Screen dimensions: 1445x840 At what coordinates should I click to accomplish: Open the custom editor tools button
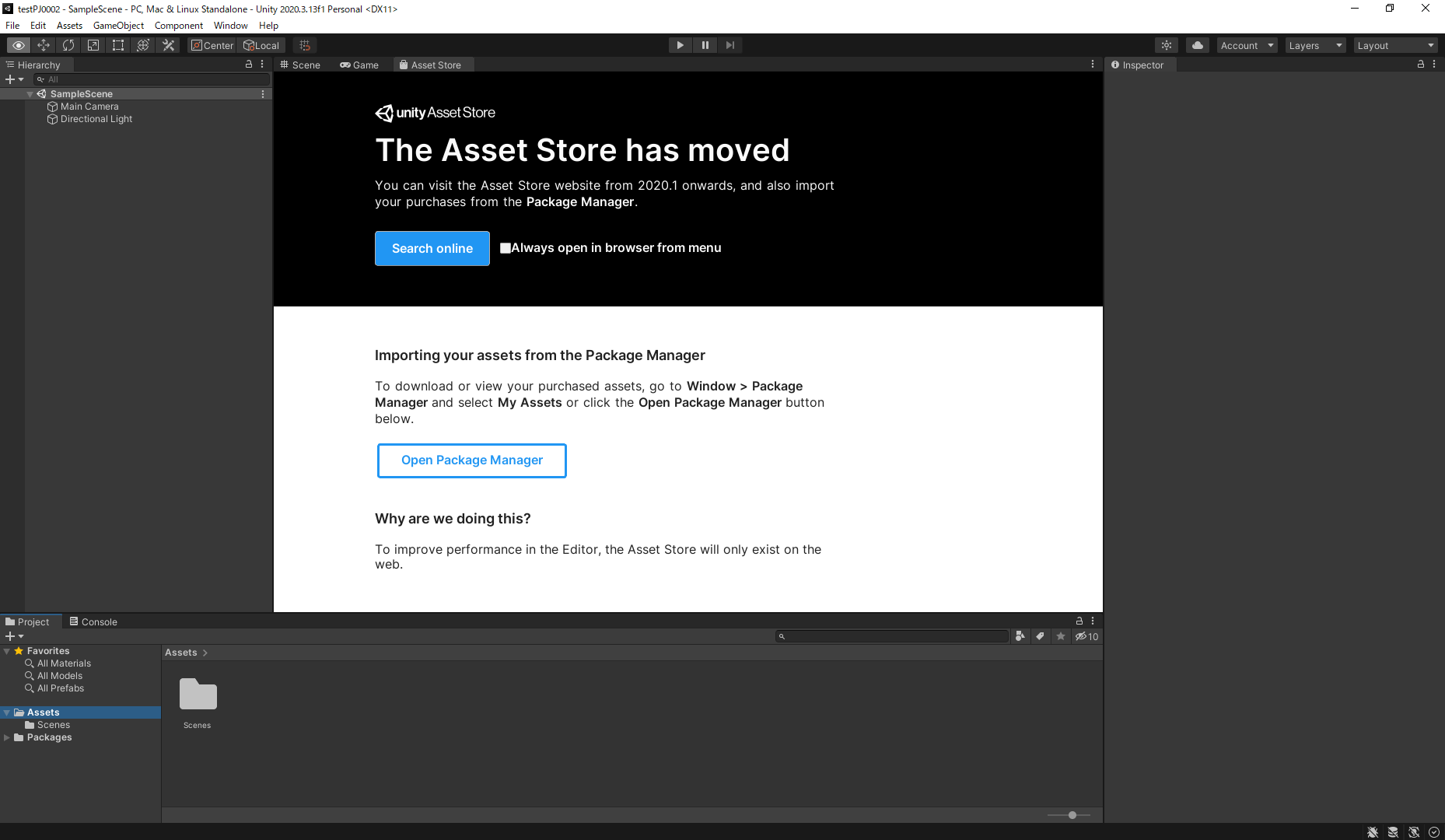[x=168, y=45]
